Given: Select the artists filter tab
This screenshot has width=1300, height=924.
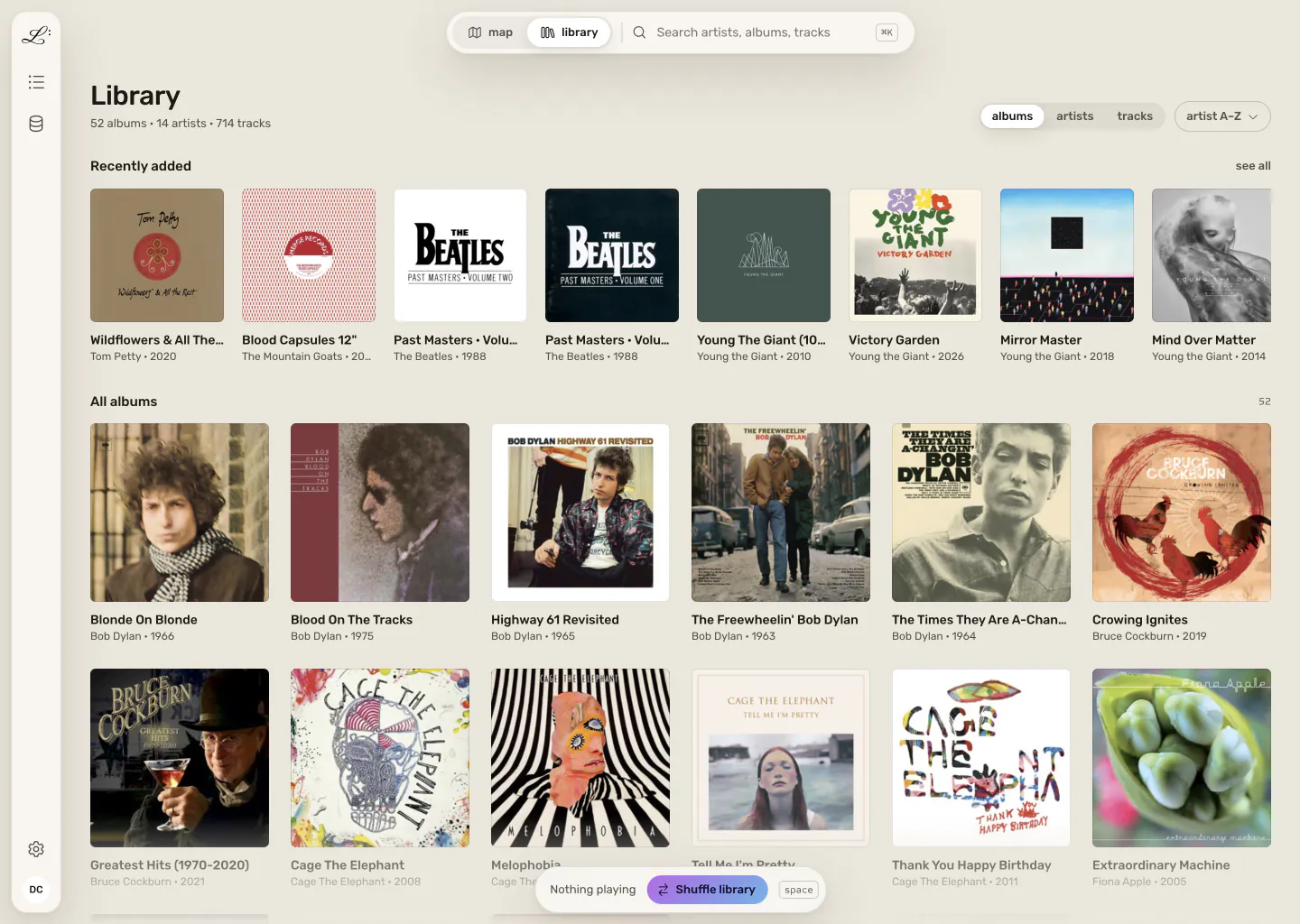Looking at the screenshot, I should (1074, 116).
